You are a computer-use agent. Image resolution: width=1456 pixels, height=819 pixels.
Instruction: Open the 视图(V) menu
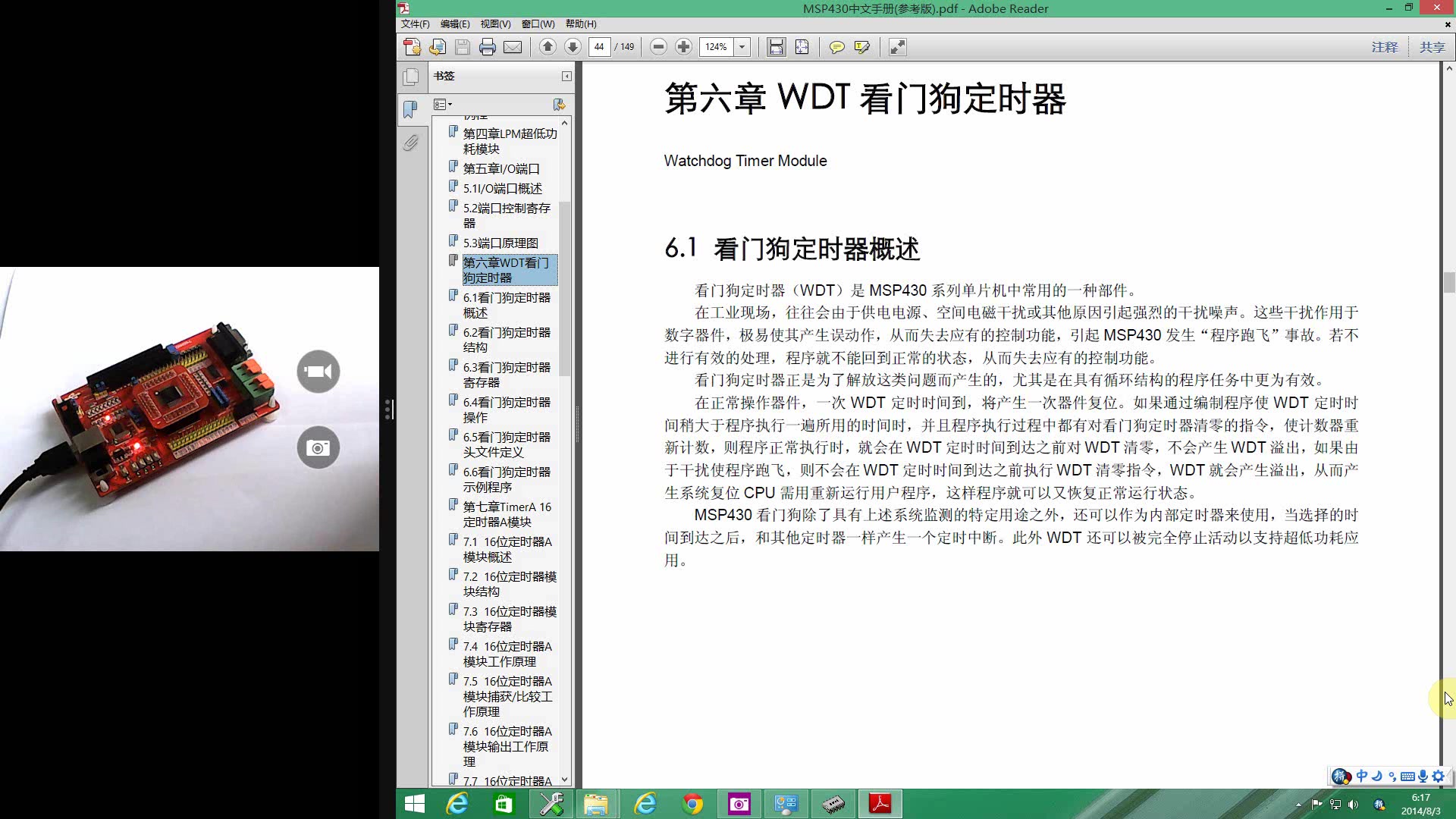point(495,24)
